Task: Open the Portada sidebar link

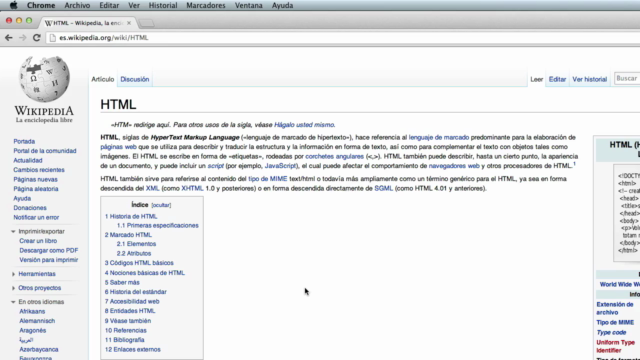Action: [24, 141]
